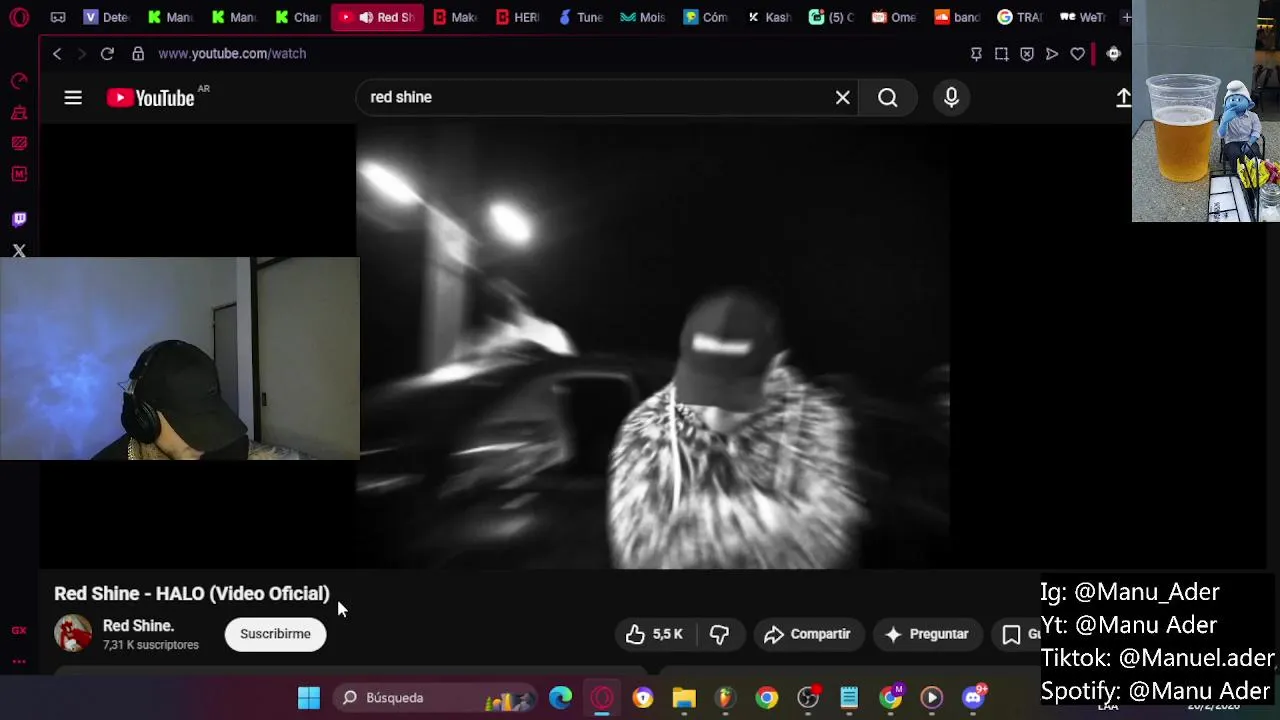This screenshot has width=1280, height=720.
Task: Click the pin icon in address bar
Action: point(976,54)
